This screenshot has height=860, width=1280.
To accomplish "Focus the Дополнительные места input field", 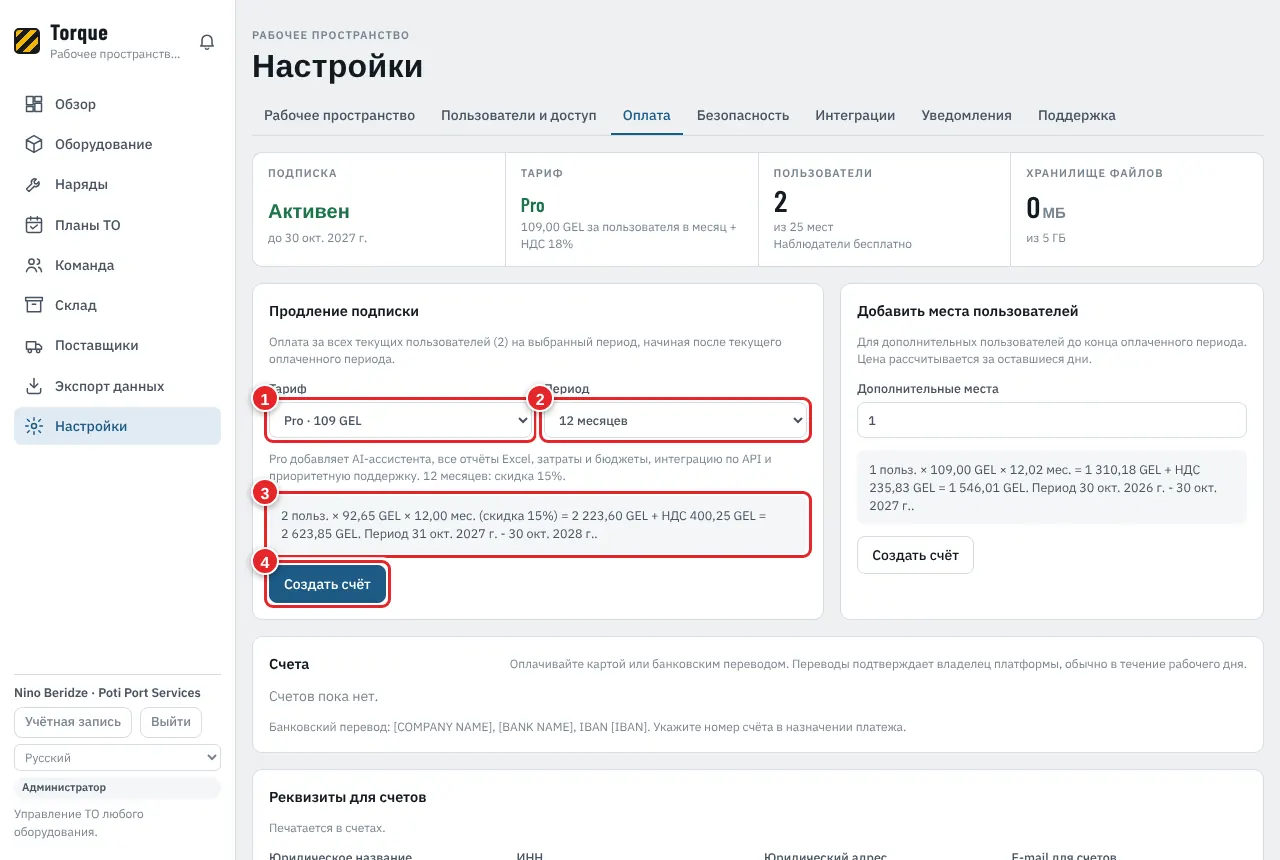I will [x=1052, y=421].
